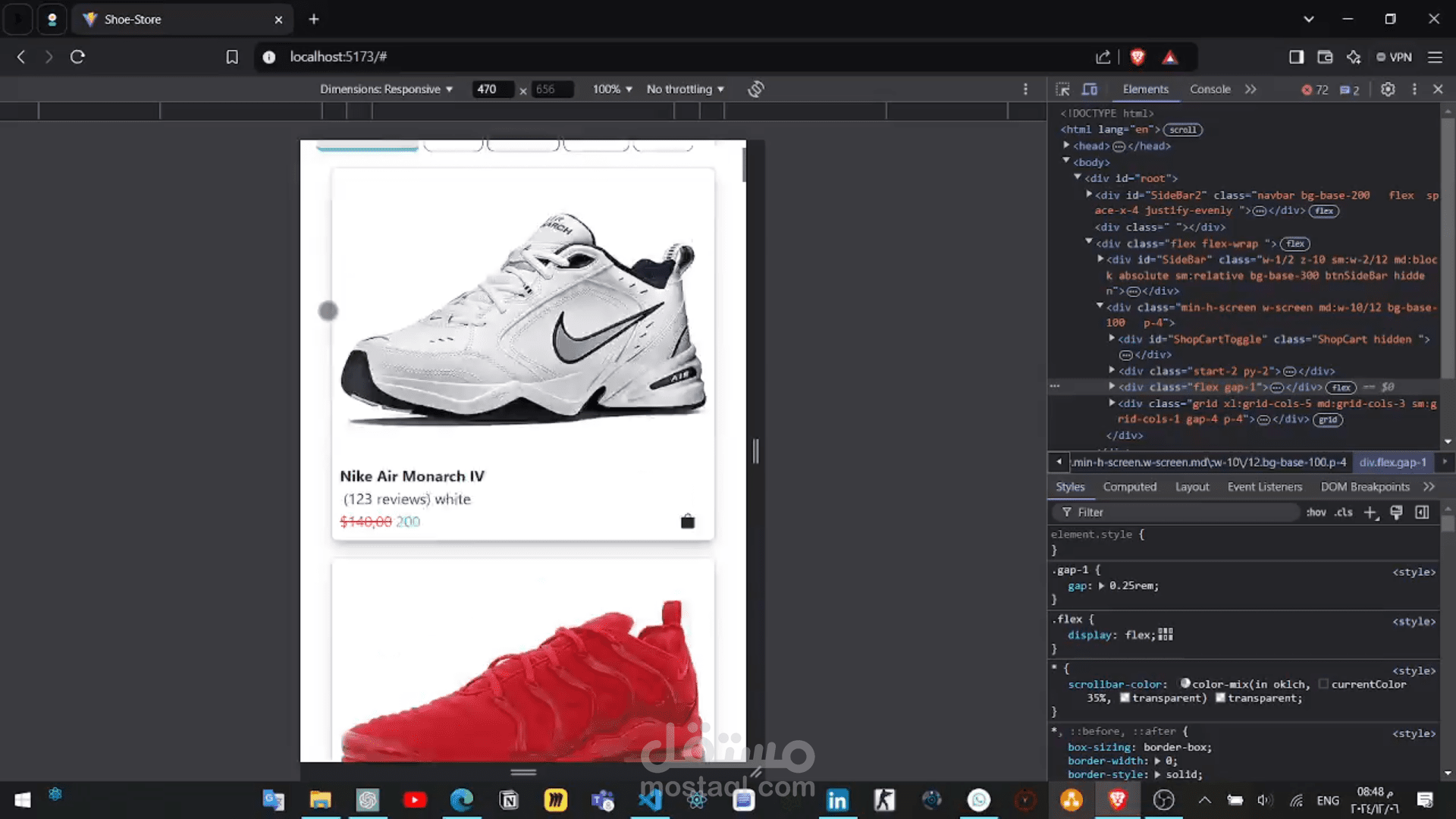This screenshot has height=819, width=1456.
Task: Click the inspect element picker icon
Action: (1062, 89)
